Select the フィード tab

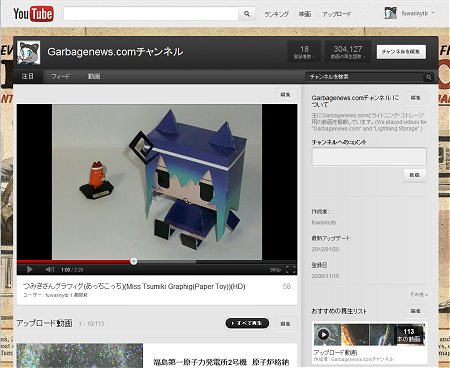click(x=60, y=76)
